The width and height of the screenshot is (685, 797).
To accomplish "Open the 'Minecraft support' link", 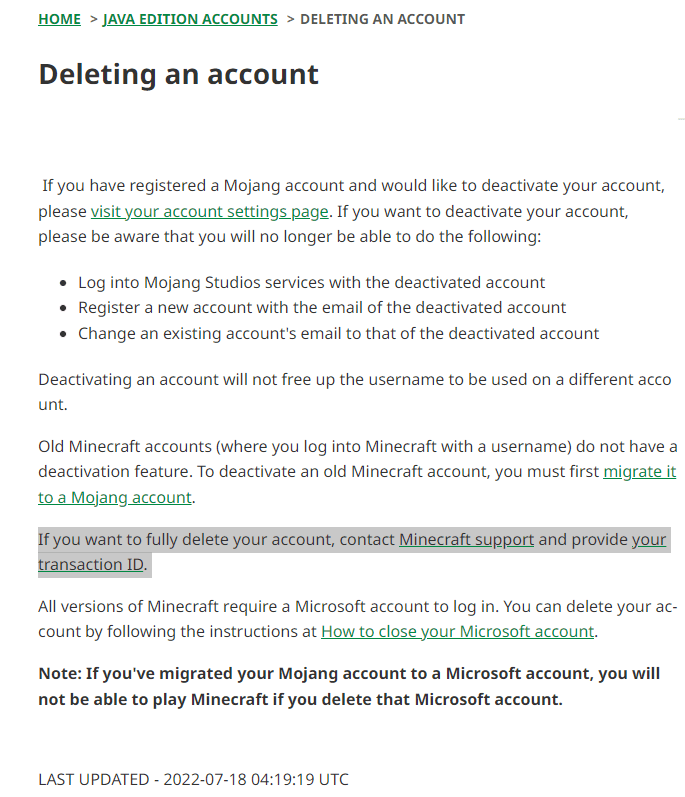I will click(466, 540).
